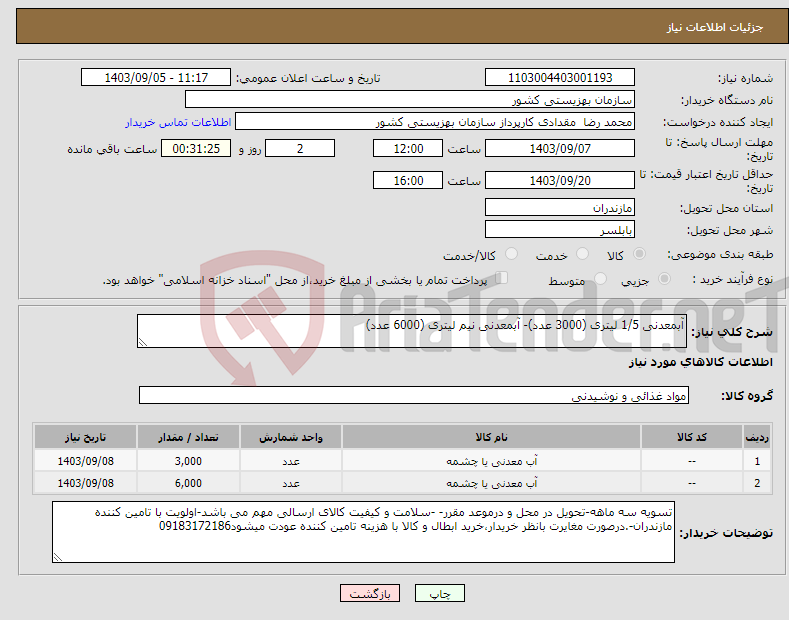Click the delivery province field مازندران
This screenshot has width=789, height=620.
[x=560, y=207]
